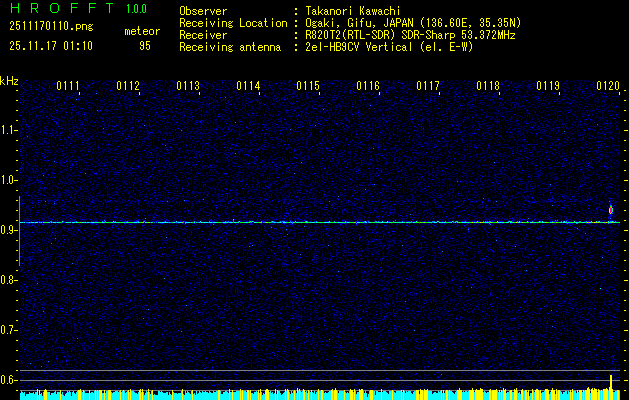Click the meteor count value 95
This screenshot has width=629, height=400.
(x=145, y=46)
